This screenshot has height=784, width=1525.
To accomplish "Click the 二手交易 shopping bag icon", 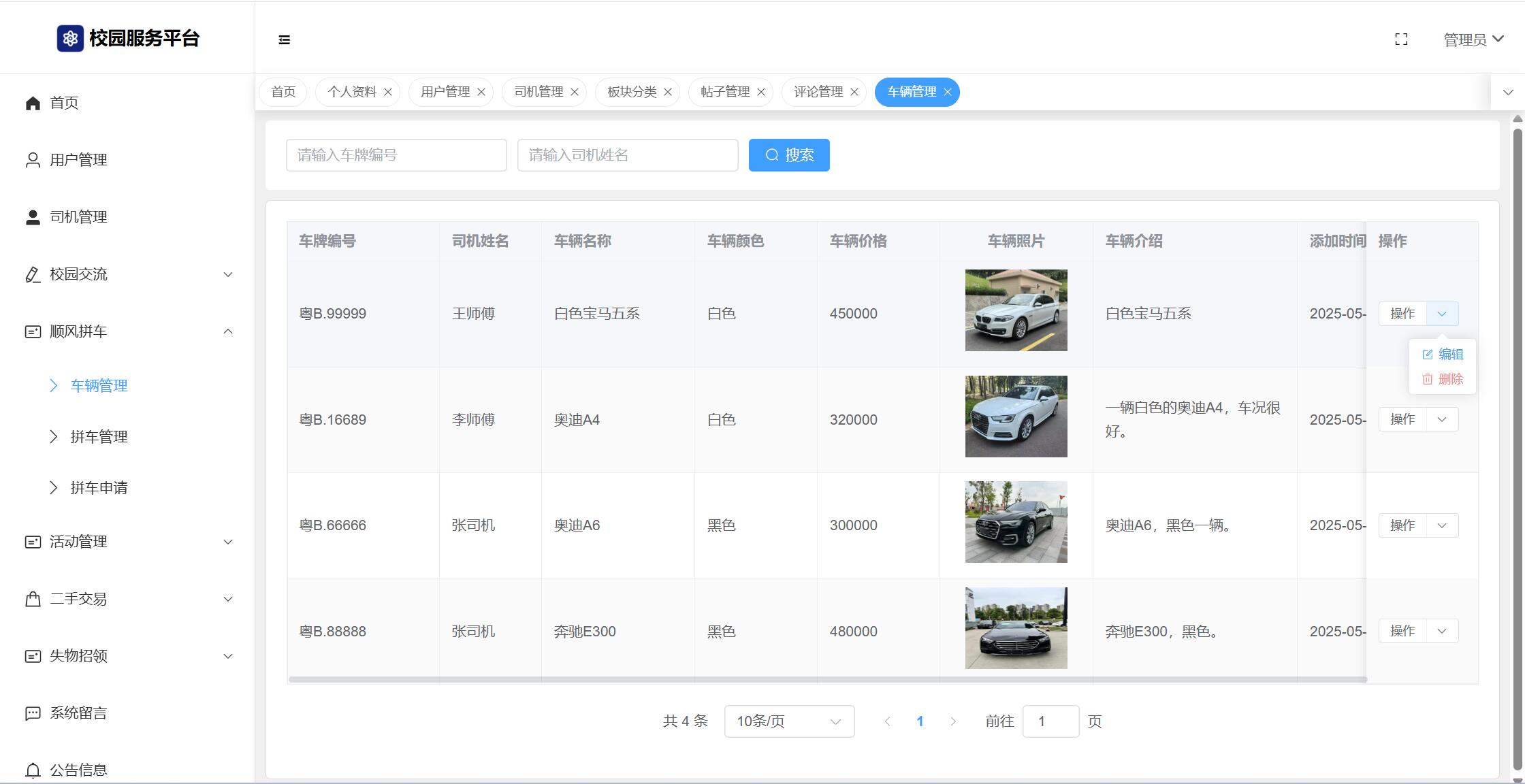I will [33, 599].
